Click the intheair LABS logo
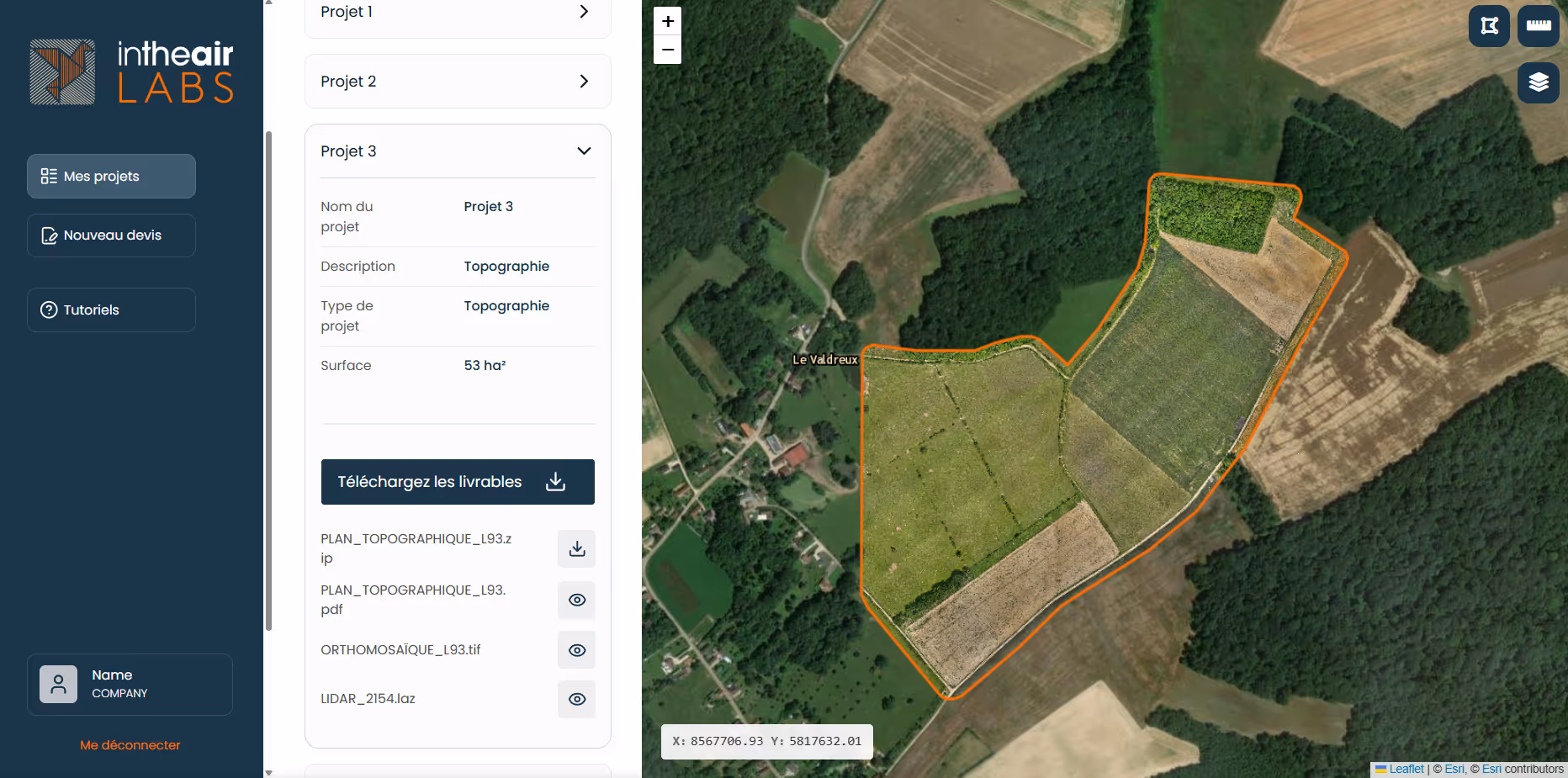The image size is (1568, 778). tap(131, 71)
